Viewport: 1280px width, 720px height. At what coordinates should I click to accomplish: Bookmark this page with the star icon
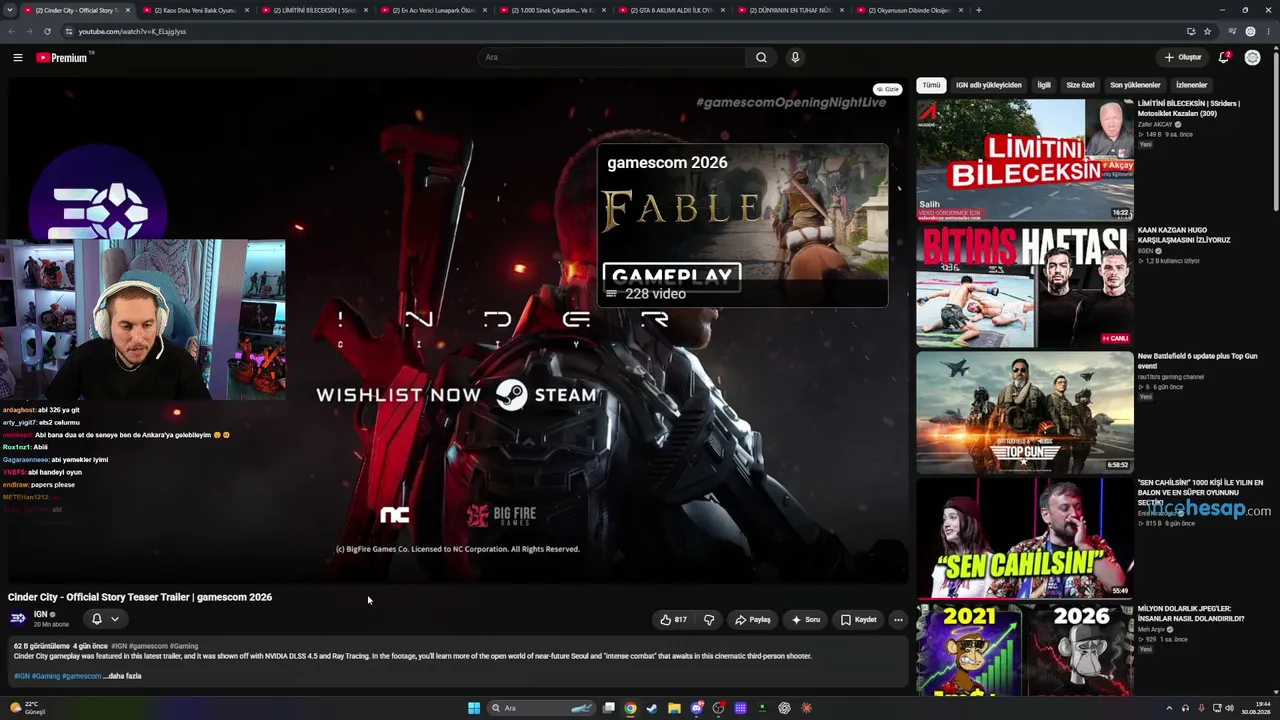coord(1207,31)
